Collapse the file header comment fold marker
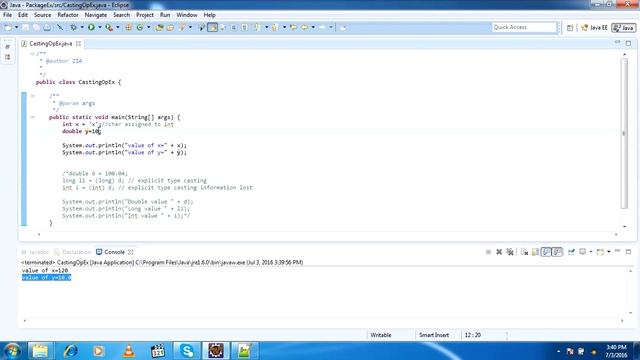 [x=32, y=53]
